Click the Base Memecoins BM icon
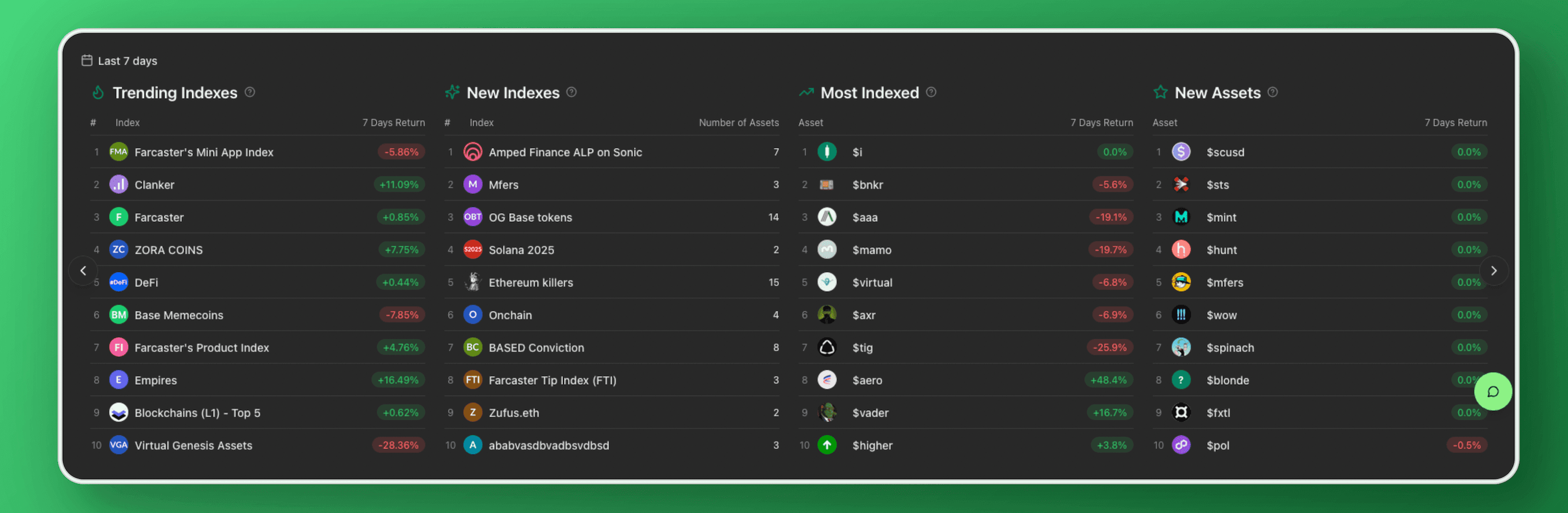 coord(119,314)
